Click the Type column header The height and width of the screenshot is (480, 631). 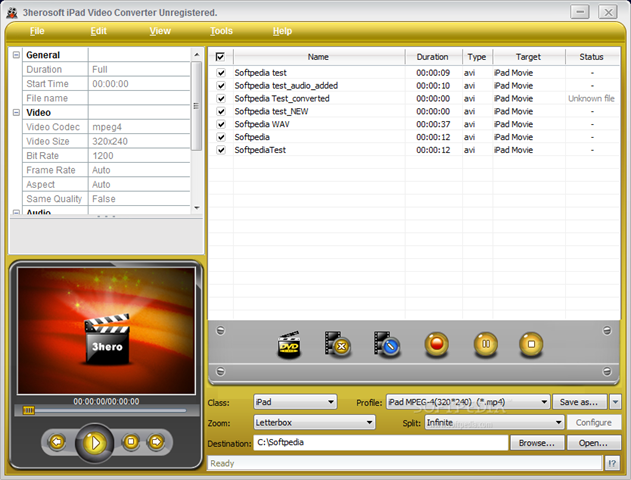tap(477, 57)
